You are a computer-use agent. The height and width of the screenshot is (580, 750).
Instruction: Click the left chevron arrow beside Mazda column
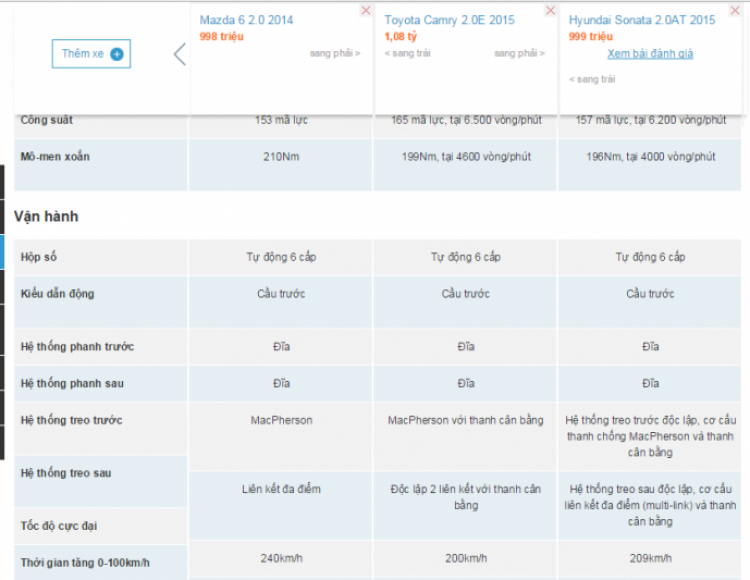[179, 54]
